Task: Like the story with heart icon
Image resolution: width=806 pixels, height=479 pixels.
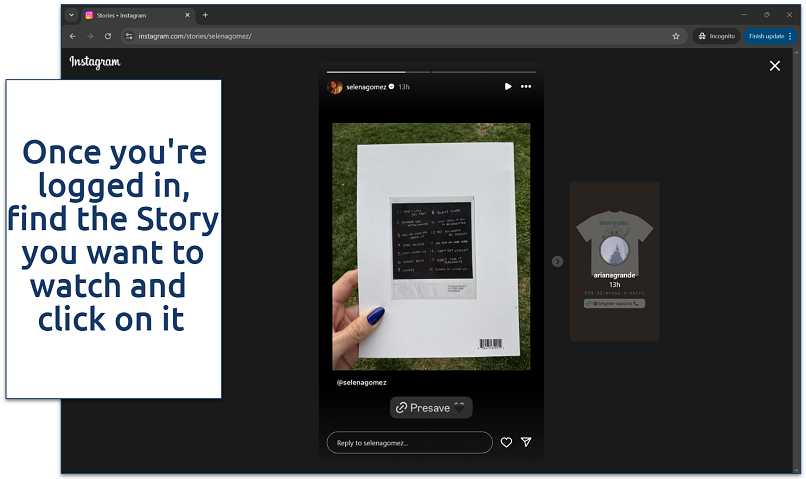Action: 506,443
